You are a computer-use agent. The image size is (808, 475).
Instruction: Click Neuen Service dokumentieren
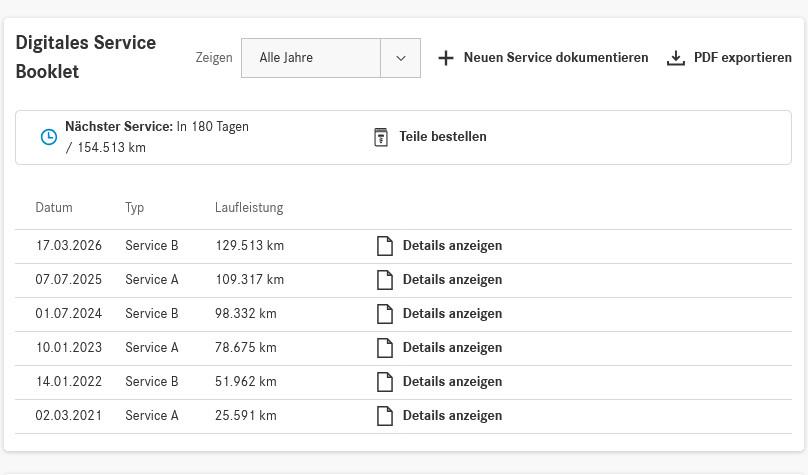[x=556, y=57]
